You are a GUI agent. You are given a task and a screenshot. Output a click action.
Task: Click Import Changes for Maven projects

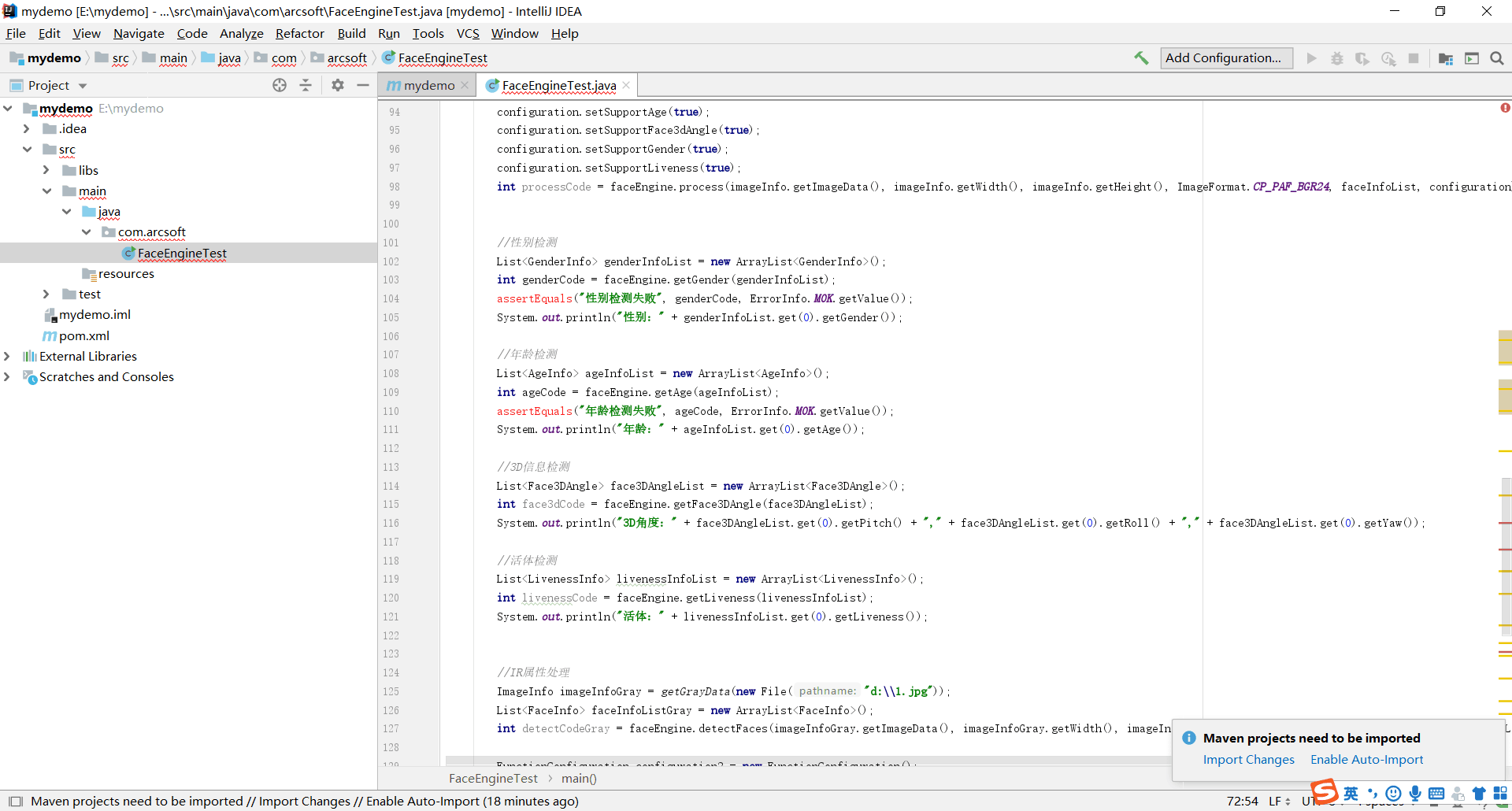[1248, 759]
